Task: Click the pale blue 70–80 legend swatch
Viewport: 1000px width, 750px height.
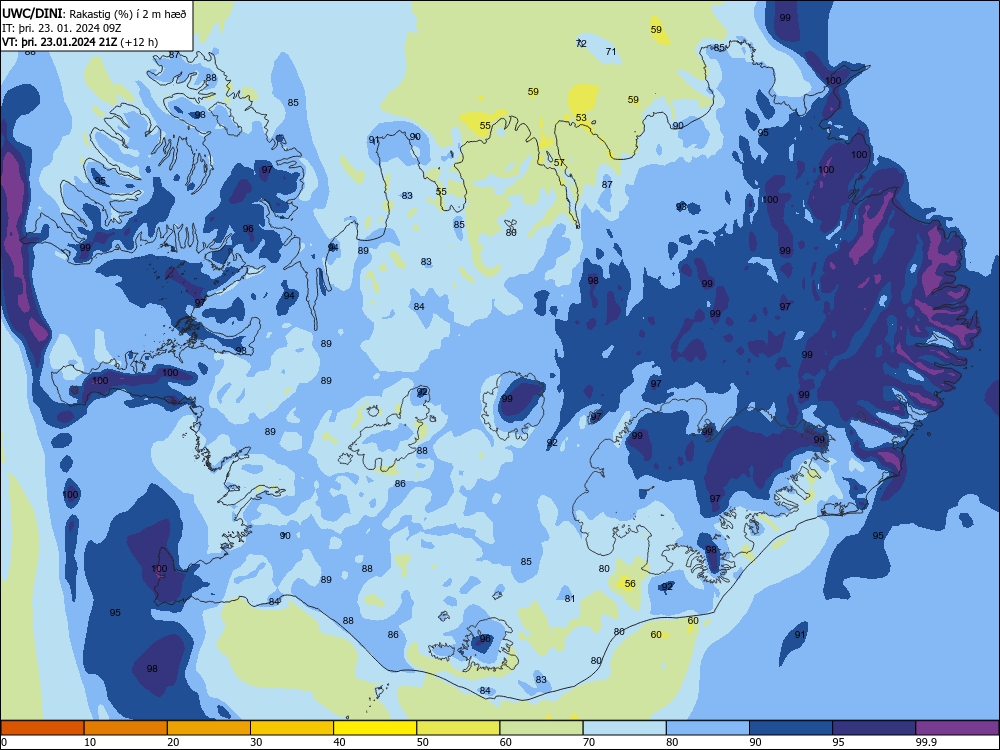Action: tap(624, 728)
